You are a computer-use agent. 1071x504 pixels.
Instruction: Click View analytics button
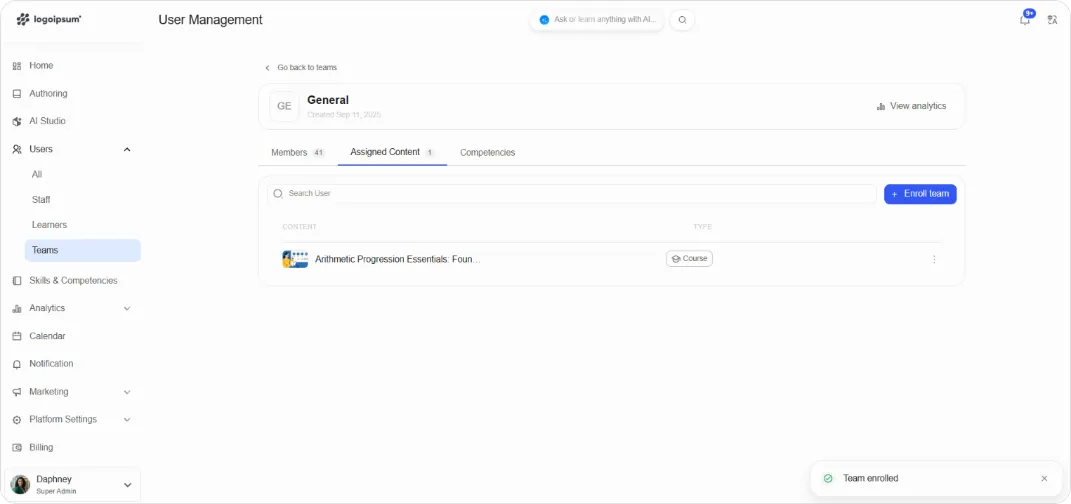[911, 106]
